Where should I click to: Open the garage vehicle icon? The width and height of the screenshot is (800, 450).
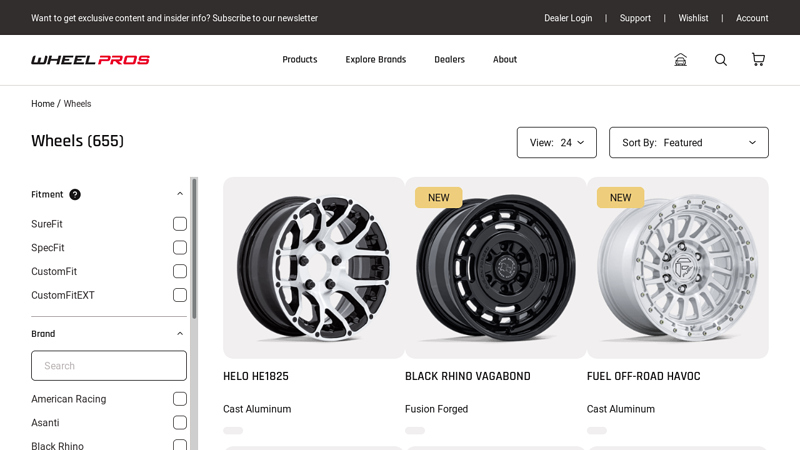(680, 60)
